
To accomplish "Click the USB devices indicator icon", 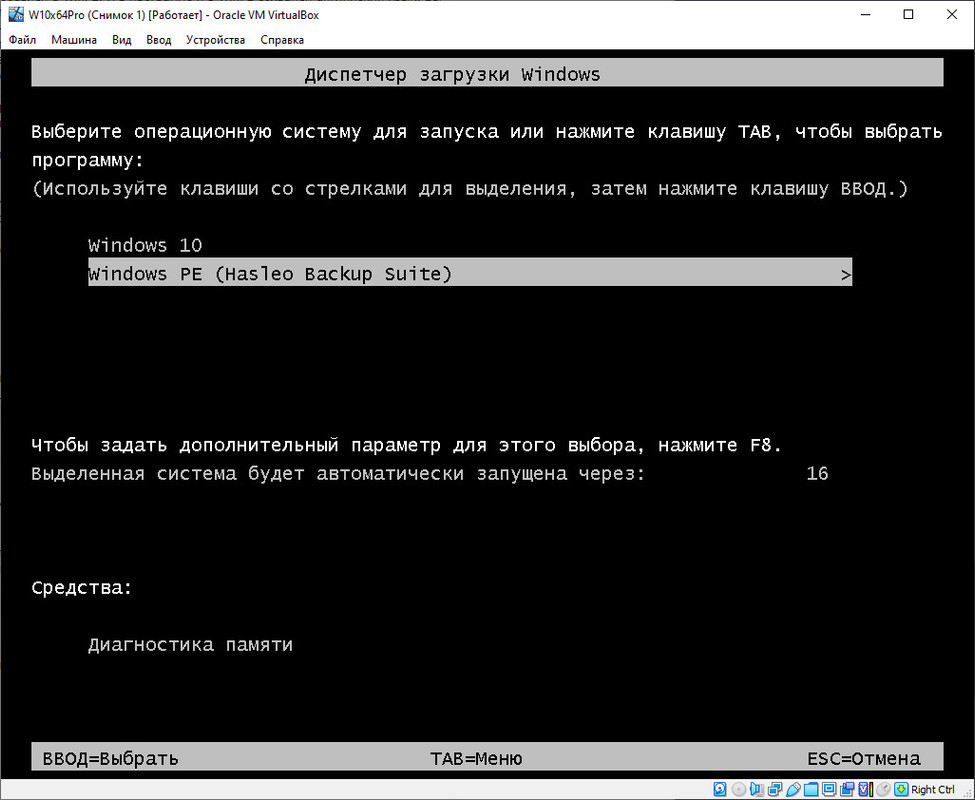I will point(793,789).
